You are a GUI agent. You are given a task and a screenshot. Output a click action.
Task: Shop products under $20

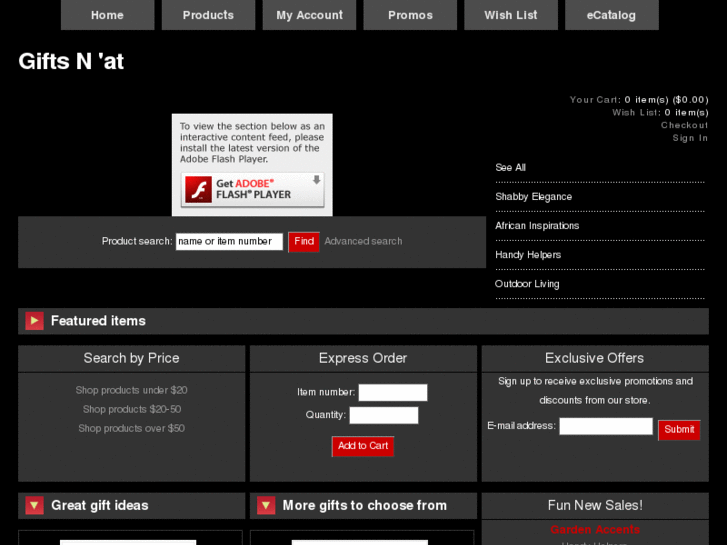[x=131, y=390]
